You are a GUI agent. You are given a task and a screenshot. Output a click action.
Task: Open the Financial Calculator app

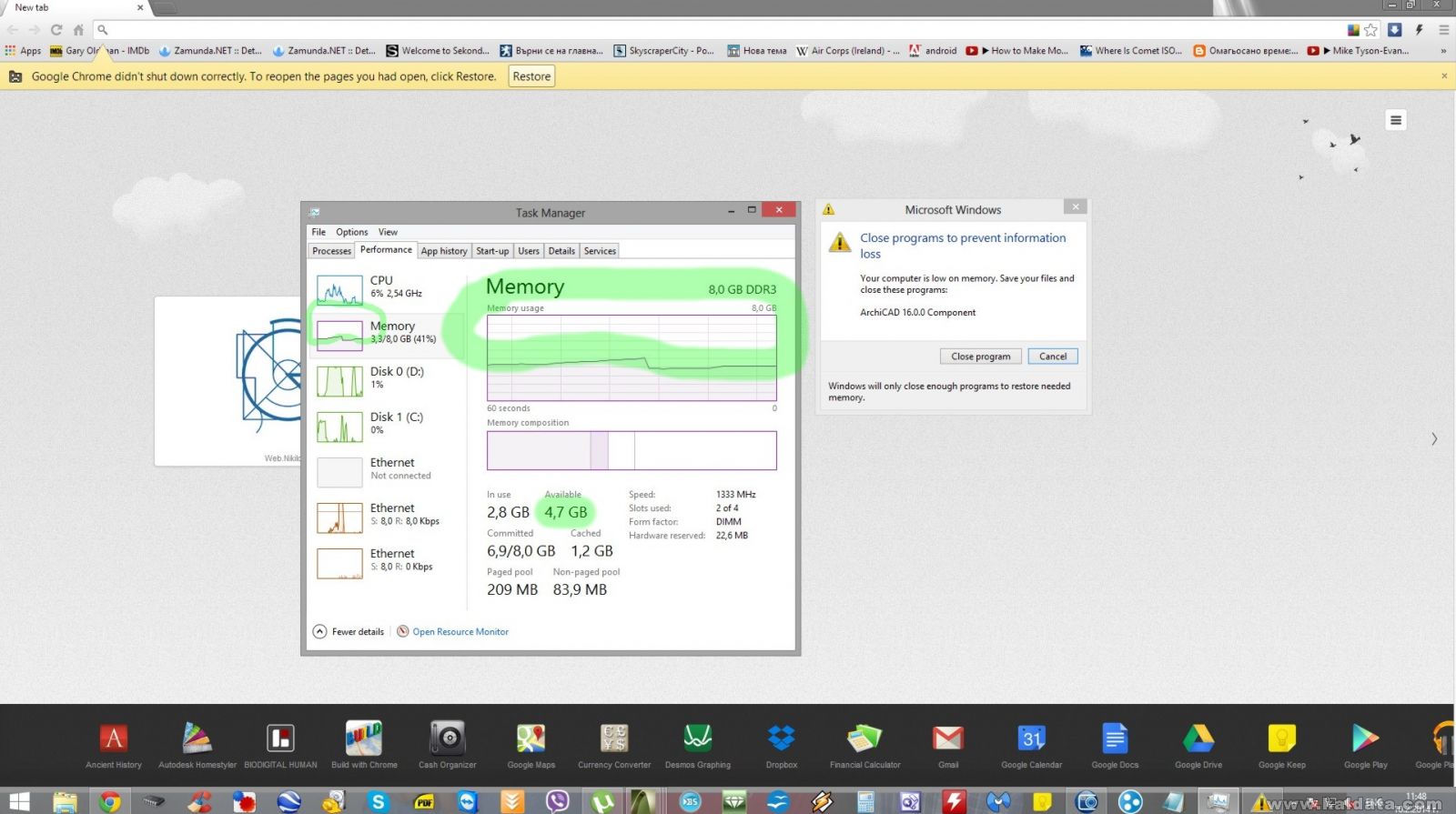pyautogui.click(x=864, y=739)
